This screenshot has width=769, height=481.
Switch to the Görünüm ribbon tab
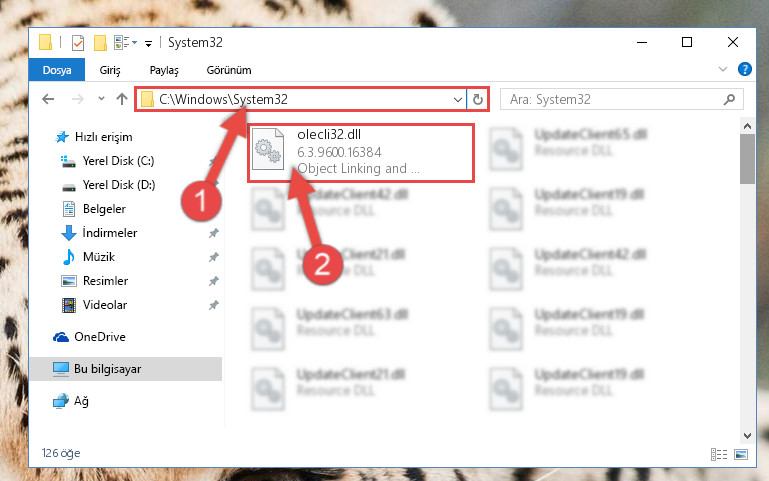pos(229,70)
